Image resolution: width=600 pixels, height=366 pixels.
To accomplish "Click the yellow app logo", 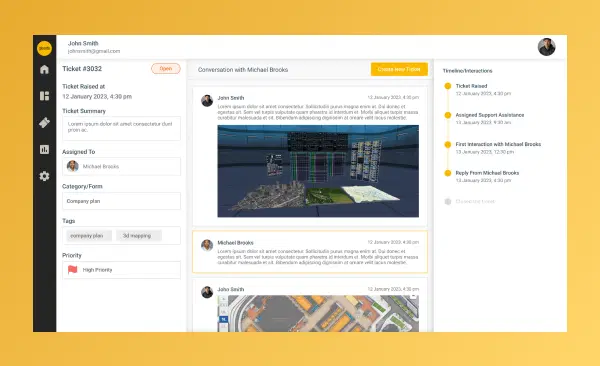I will coord(44,48).
